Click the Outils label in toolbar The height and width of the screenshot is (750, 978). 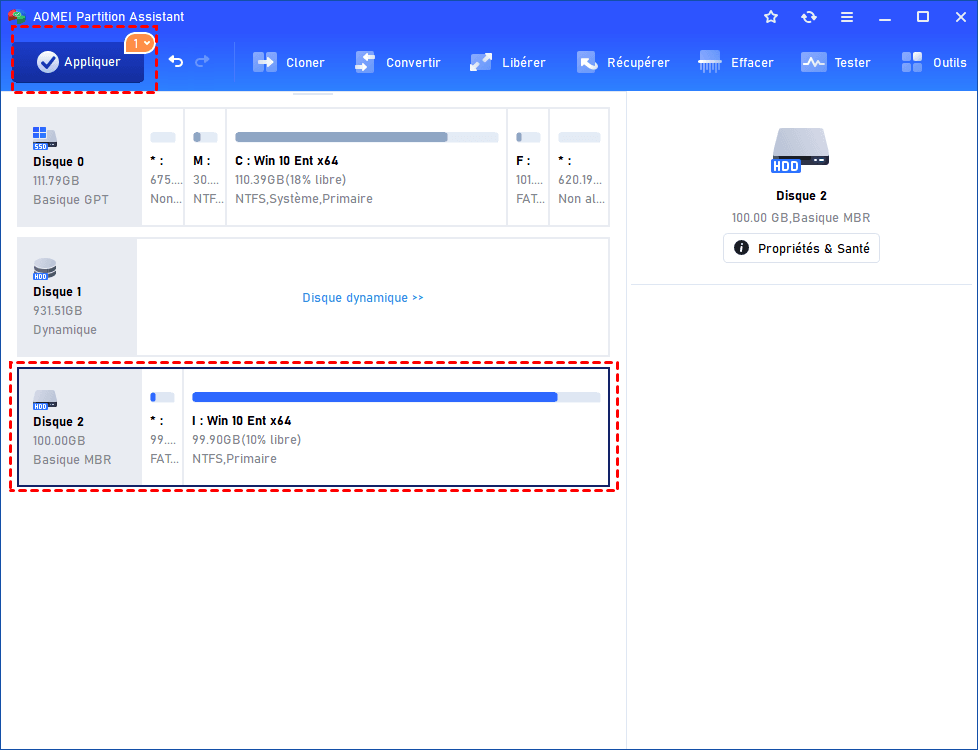point(950,62)
